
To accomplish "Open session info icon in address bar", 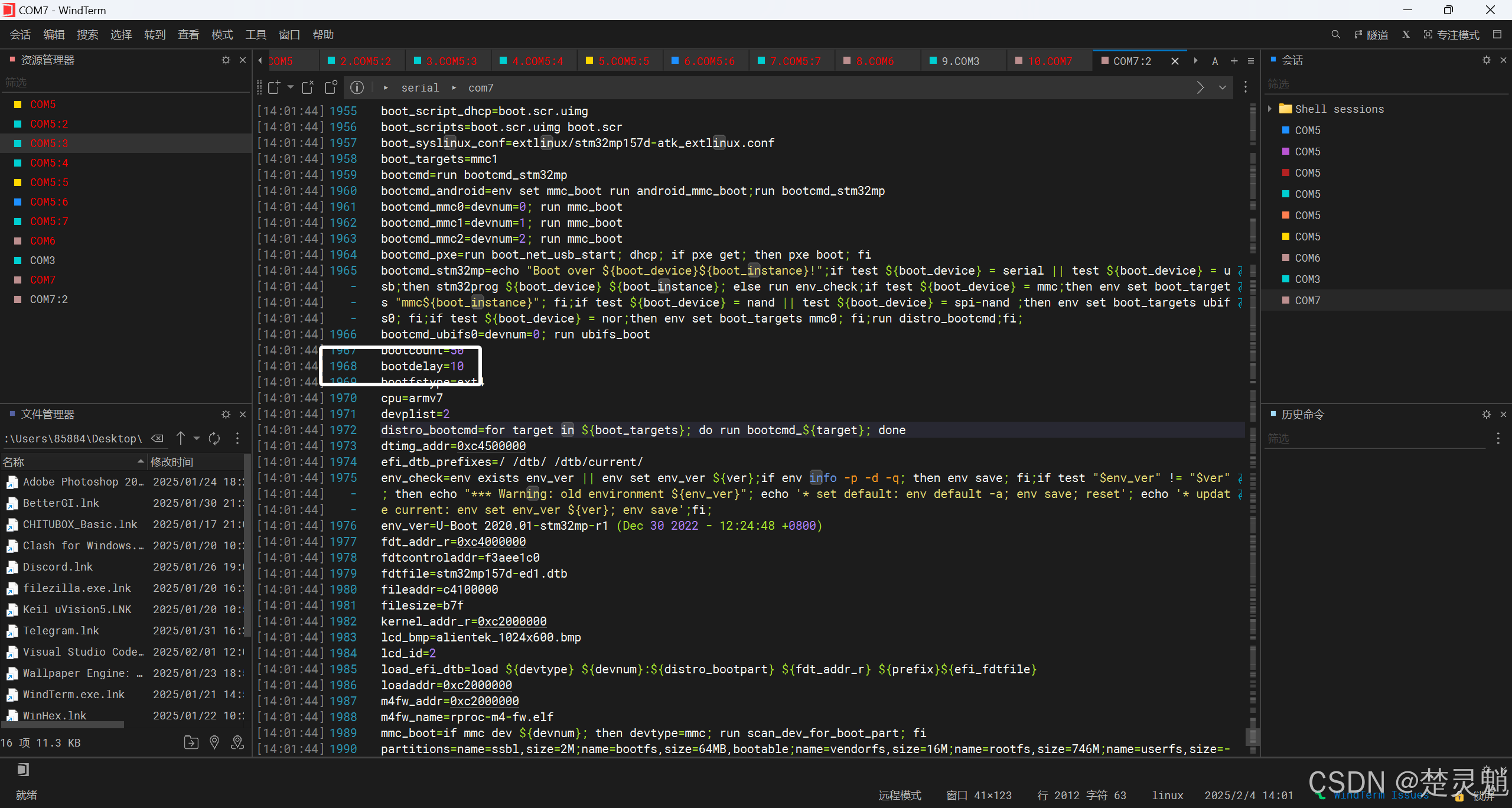I will coord(357,88).
